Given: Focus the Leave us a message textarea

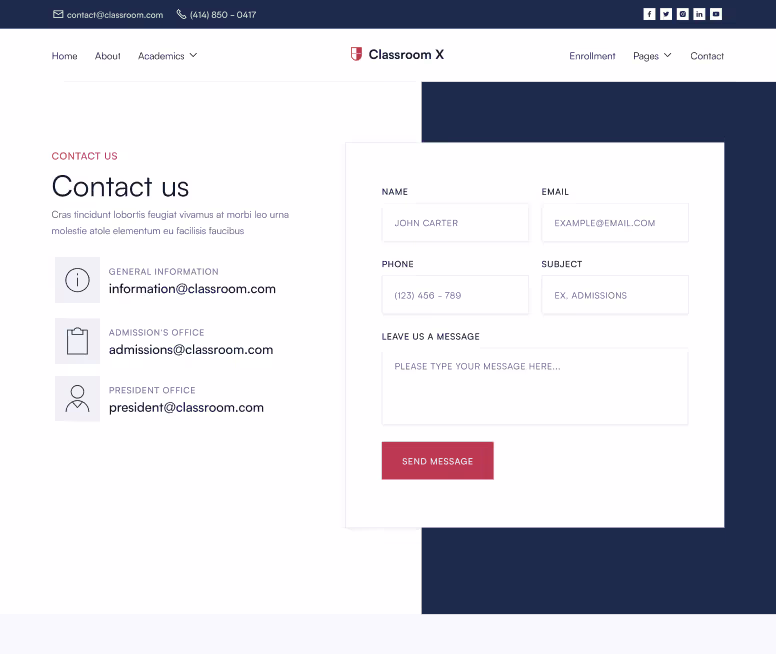Looking at the screenshot, I should pos(534,387).
